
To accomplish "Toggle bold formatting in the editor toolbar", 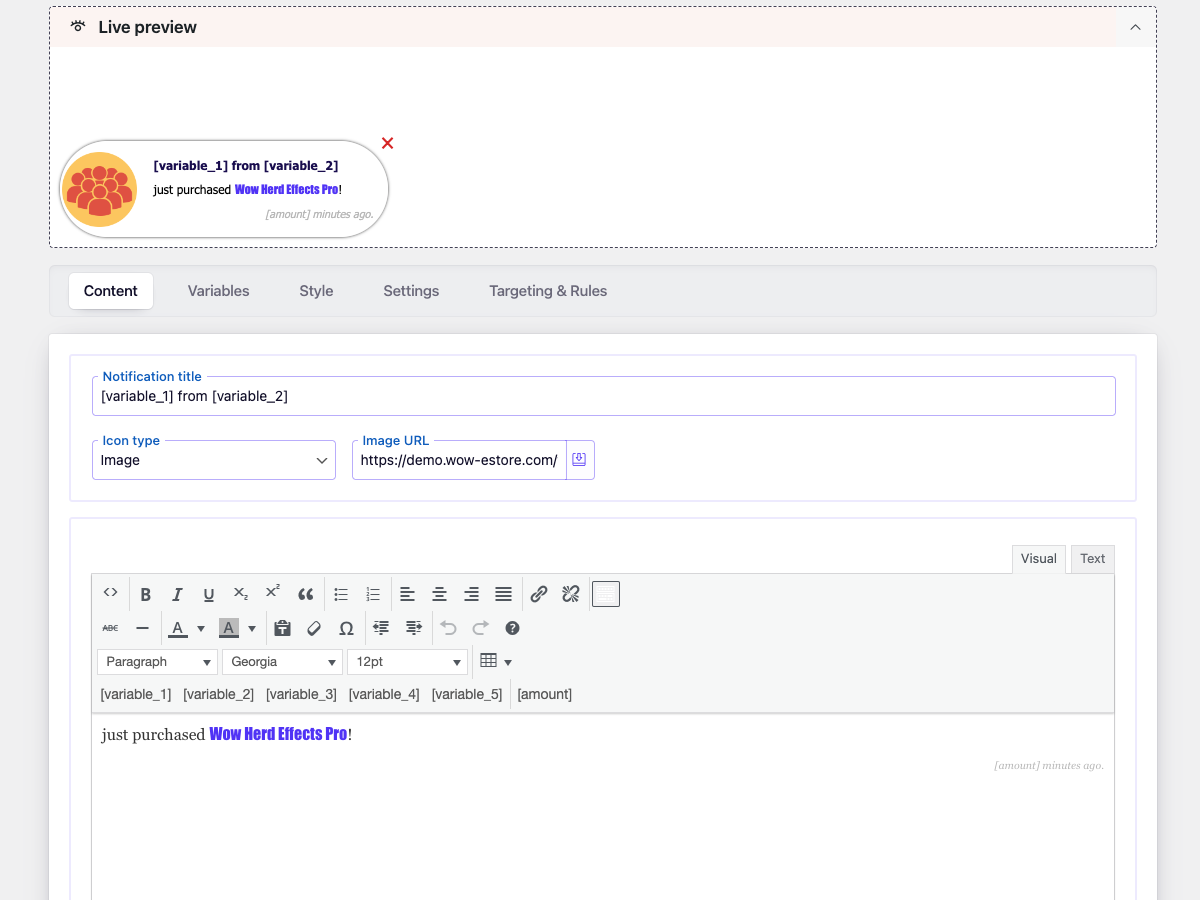I will (146, 594).
